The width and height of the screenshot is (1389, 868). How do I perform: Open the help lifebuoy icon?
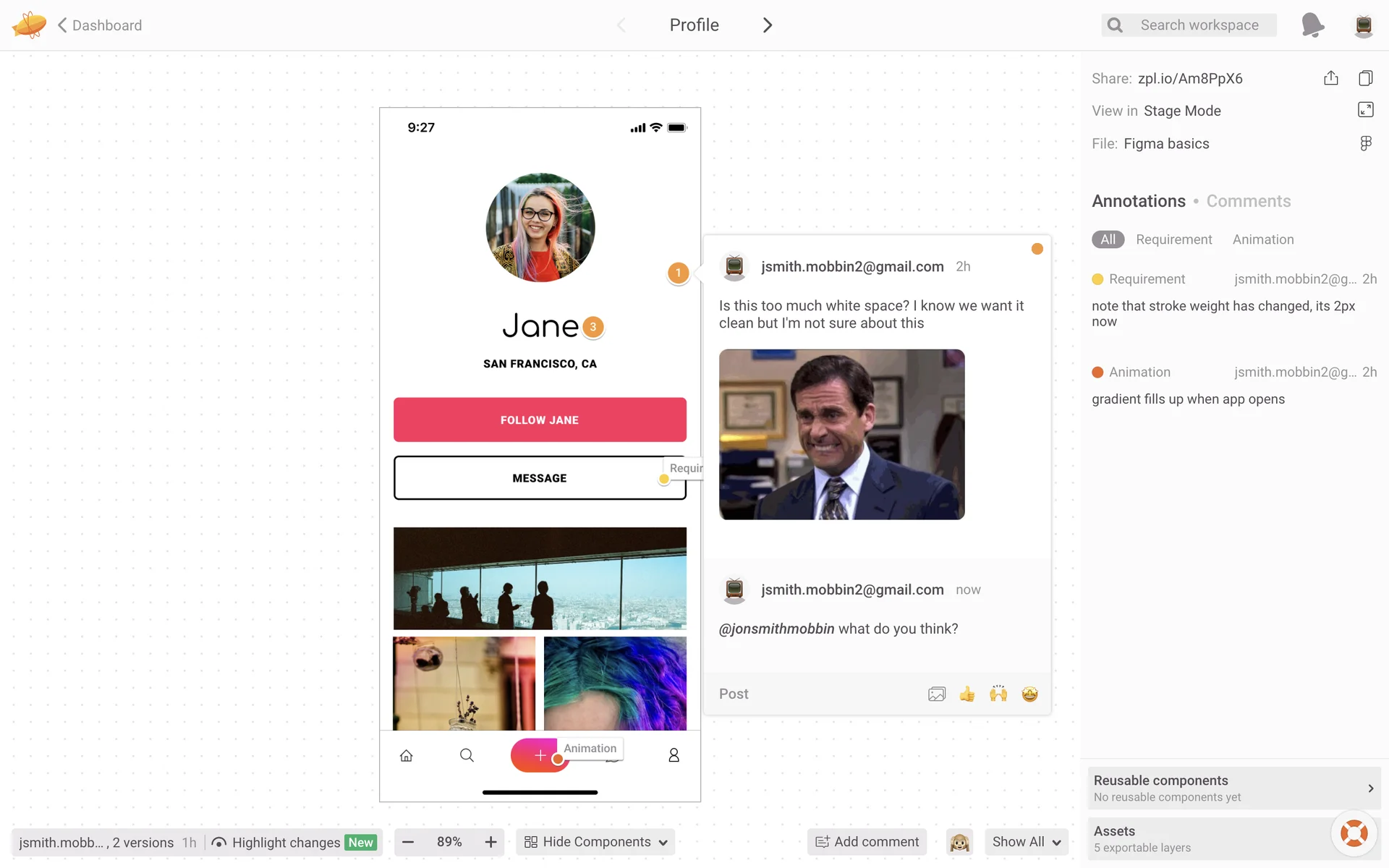1353,833
